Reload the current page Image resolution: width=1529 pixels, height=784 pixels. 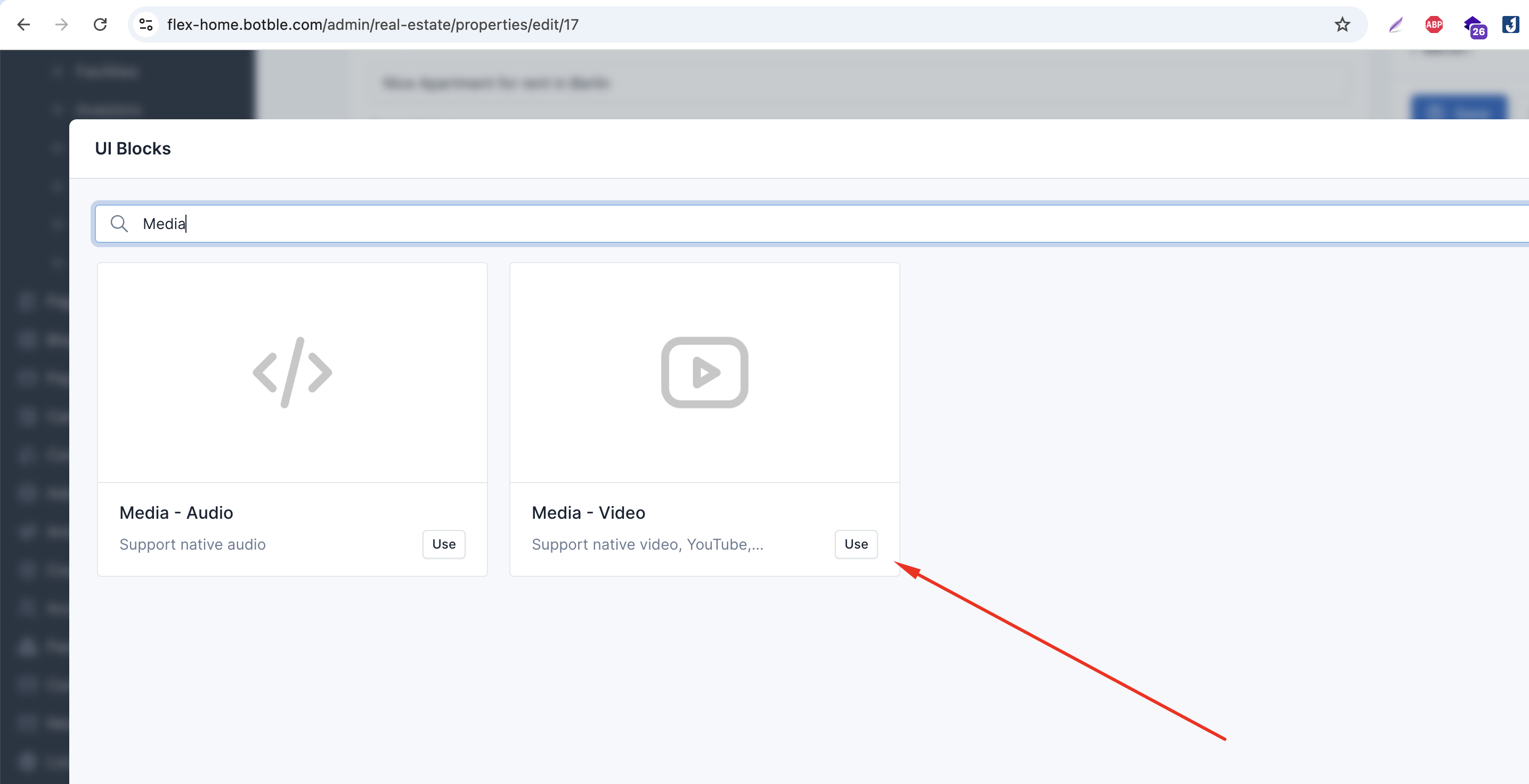(100, 24)
